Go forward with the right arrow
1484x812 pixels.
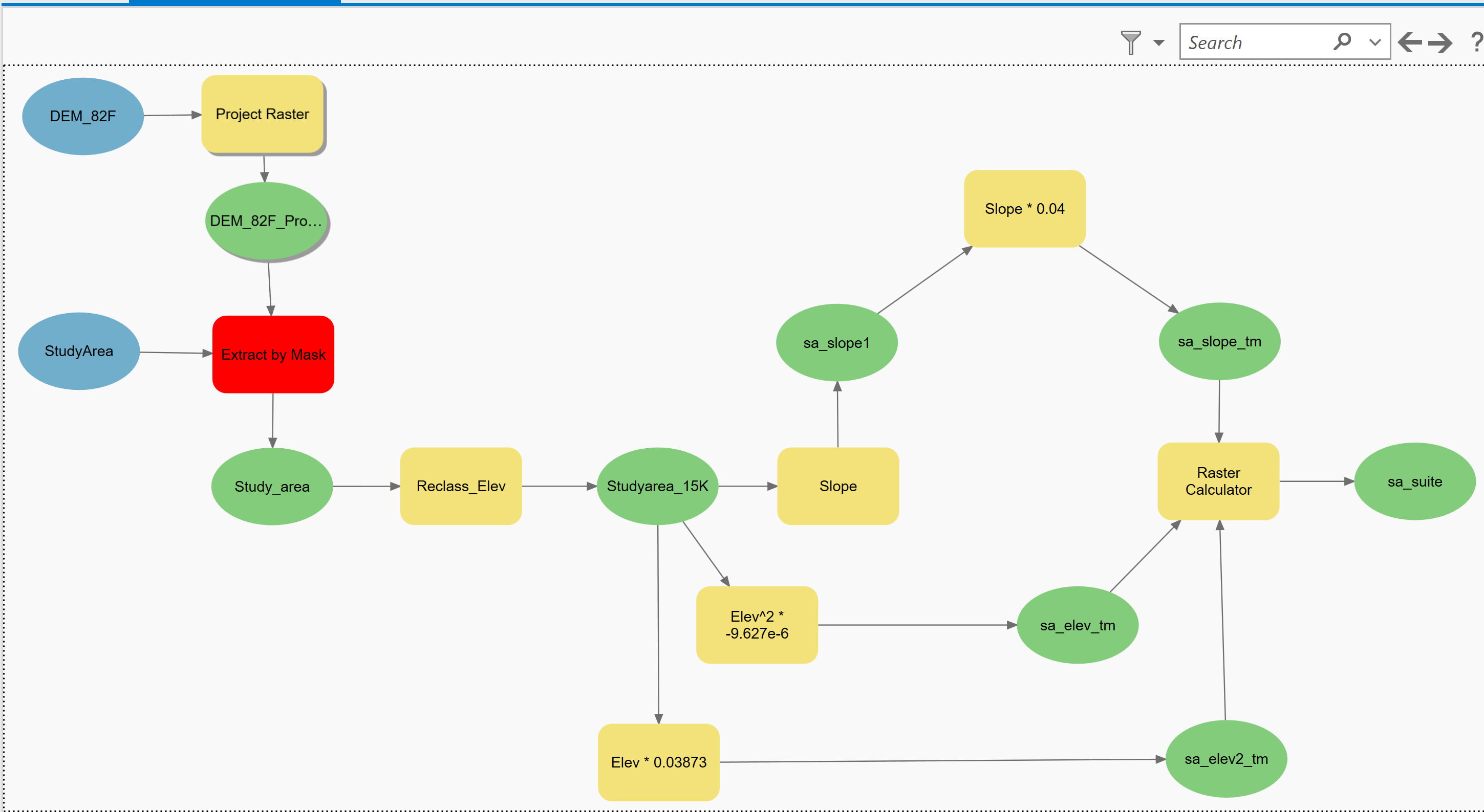(1440, 42)
